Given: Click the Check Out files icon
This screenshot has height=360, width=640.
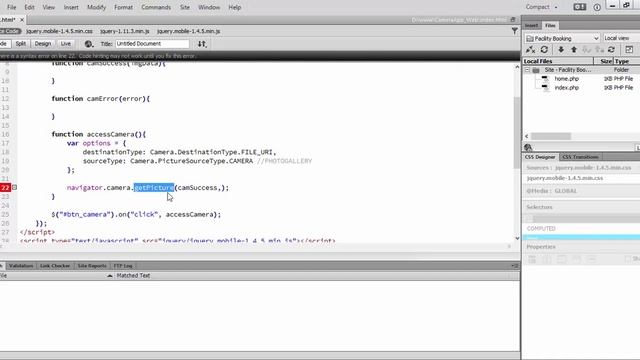Looking at the screenshot, I should point(587,49).
